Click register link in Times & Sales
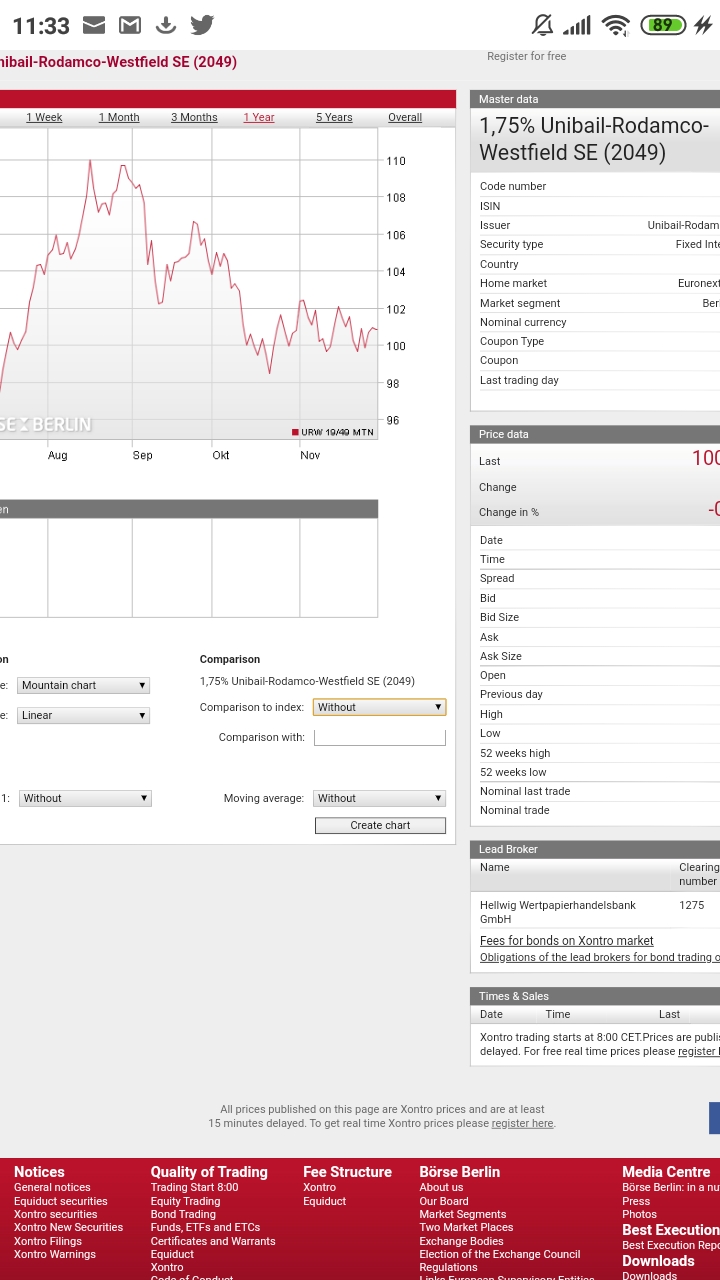The height and width of the screenshot is (1280, 720). 698,1051
